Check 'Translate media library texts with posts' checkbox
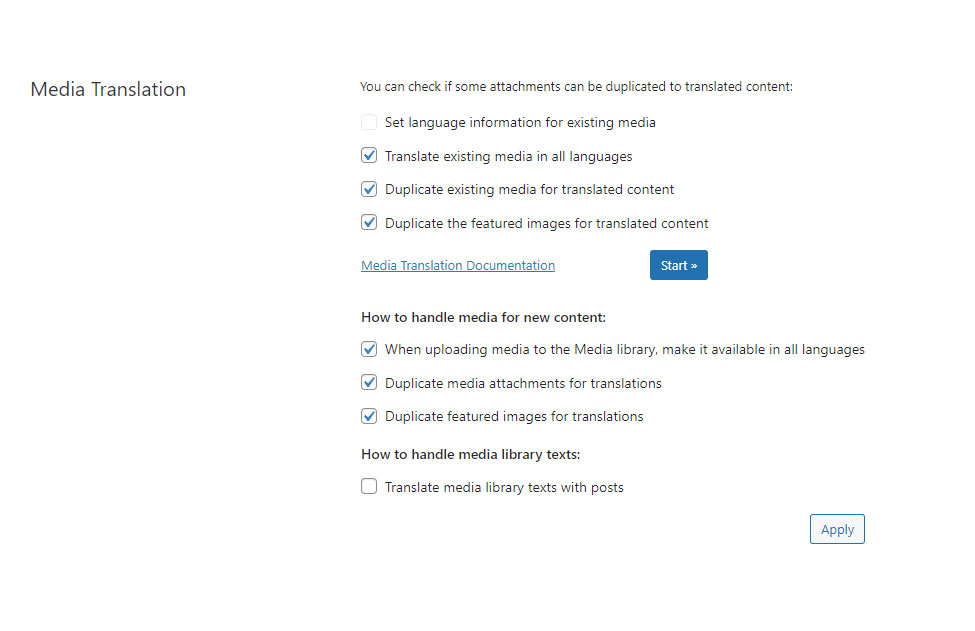Image resolution: width=975 pixels, height=631 pixels. 369,486
